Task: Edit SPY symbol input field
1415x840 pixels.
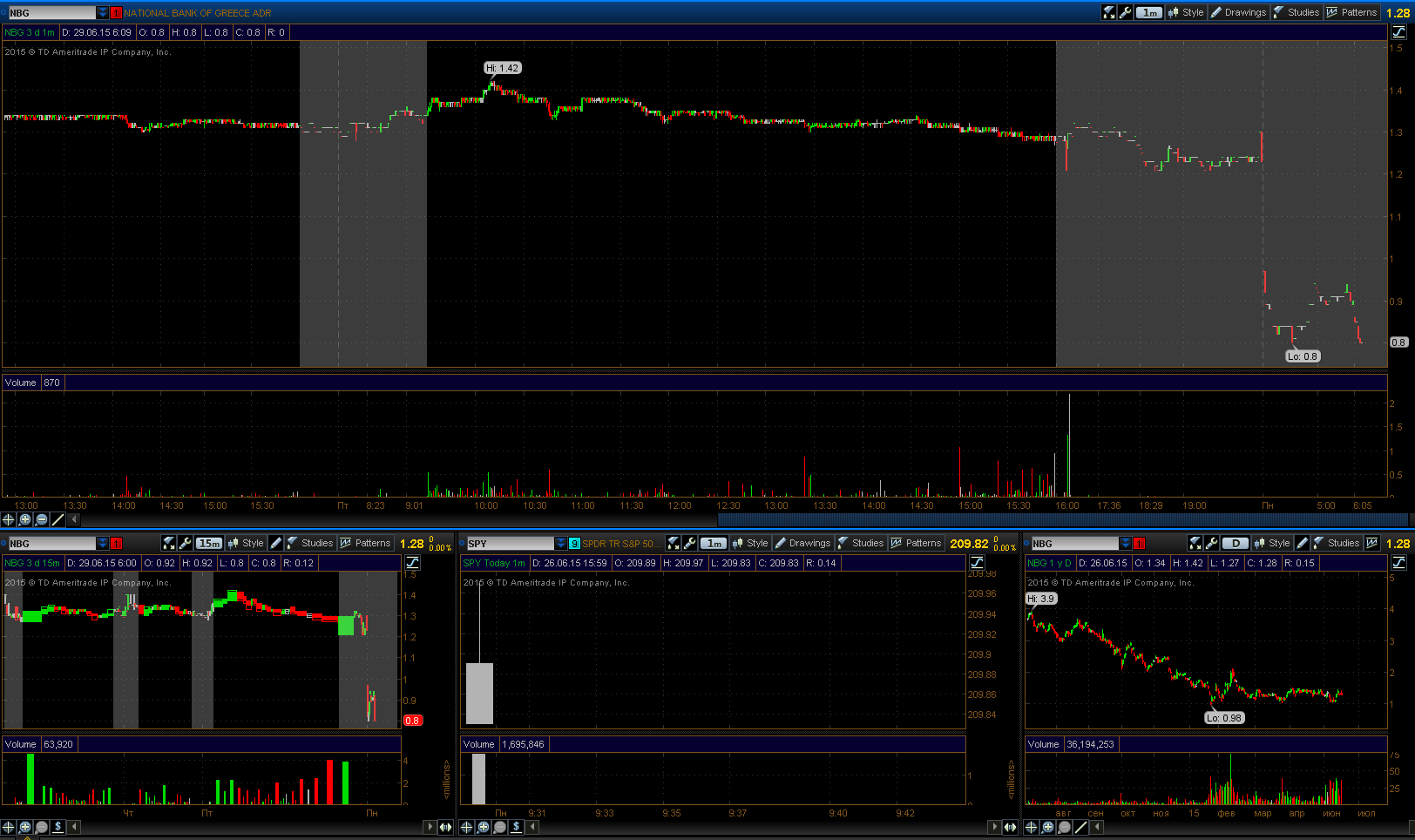Action: (511, 543)
